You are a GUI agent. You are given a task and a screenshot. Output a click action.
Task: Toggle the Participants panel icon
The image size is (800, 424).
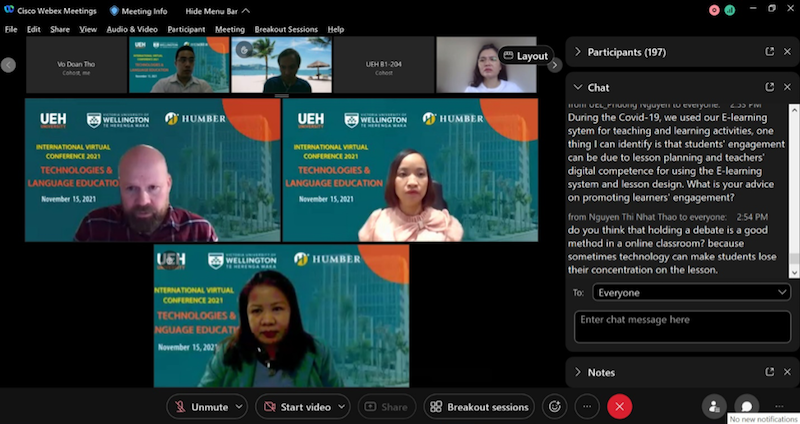point(714,407)
